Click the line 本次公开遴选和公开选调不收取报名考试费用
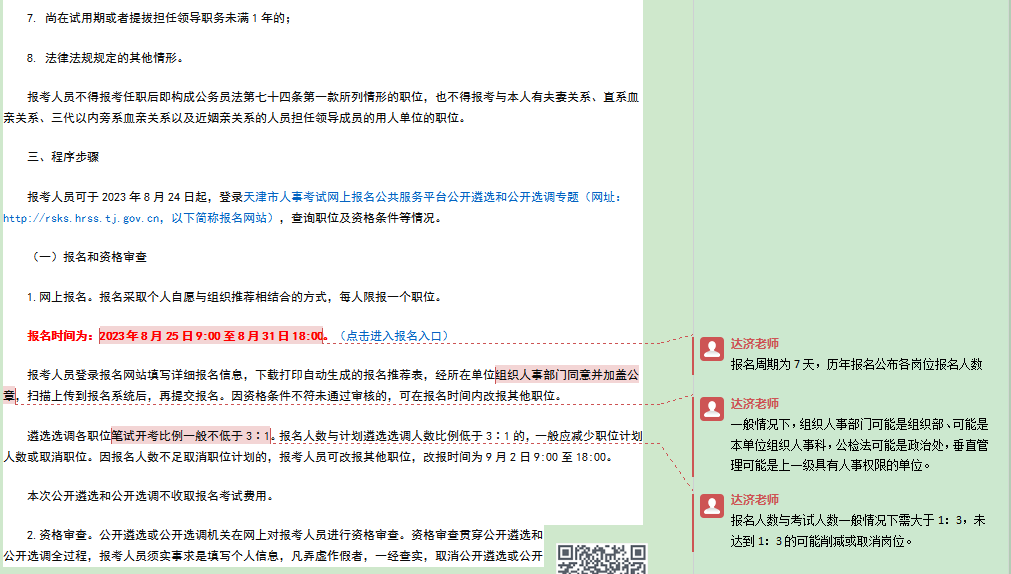 pos(150,495)
